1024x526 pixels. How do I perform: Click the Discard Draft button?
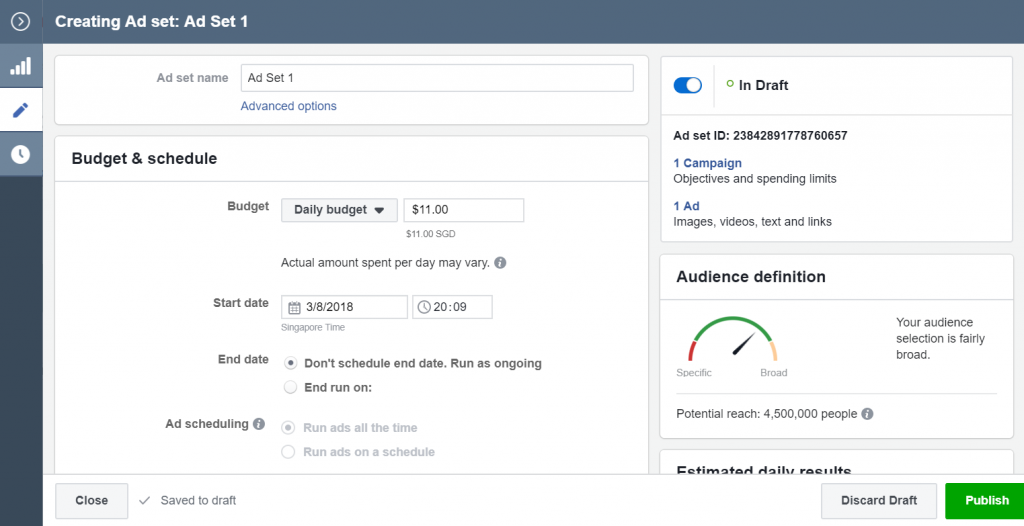[879, 501]
